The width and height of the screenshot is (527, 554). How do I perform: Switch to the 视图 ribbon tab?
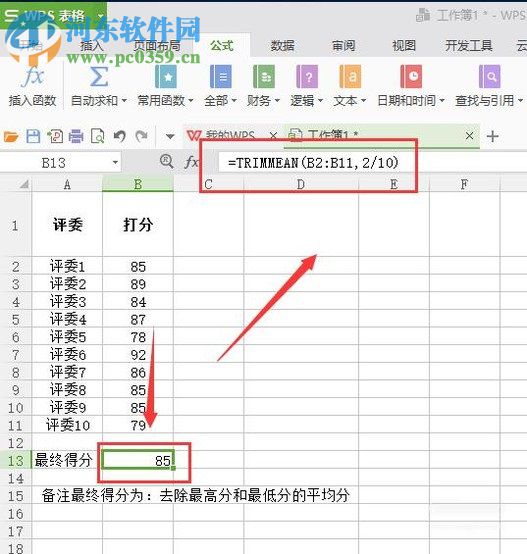coord(404,46)
